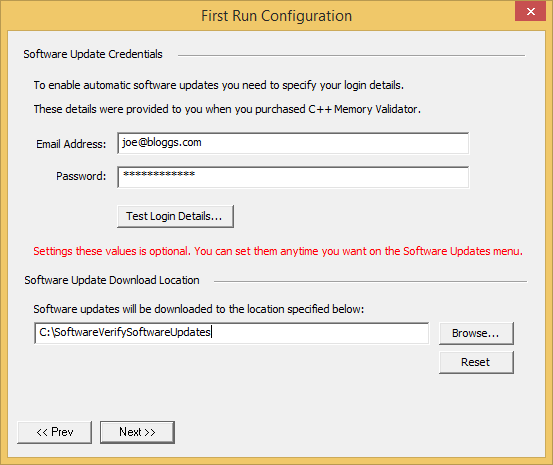The width and height of the screenshot is (553, 465).
Task: Click the 'Software updates will be downloaded' text
Action: pyautogui.click(x=199, y=309)
